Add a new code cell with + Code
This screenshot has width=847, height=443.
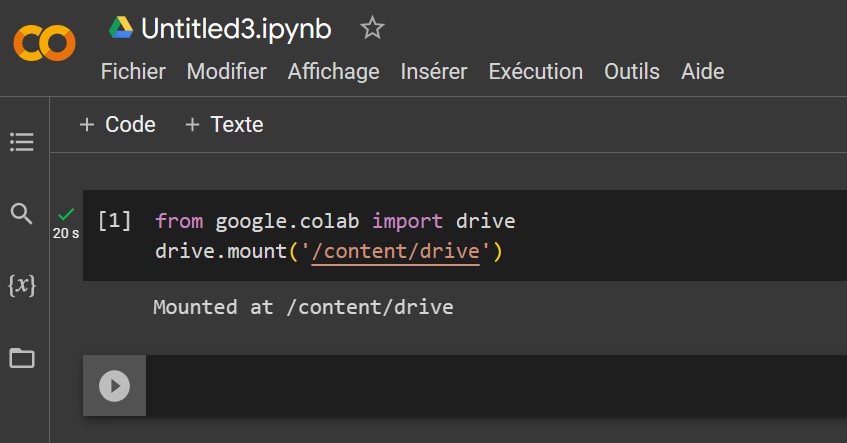pyautogui.click(x=117, y=125)
